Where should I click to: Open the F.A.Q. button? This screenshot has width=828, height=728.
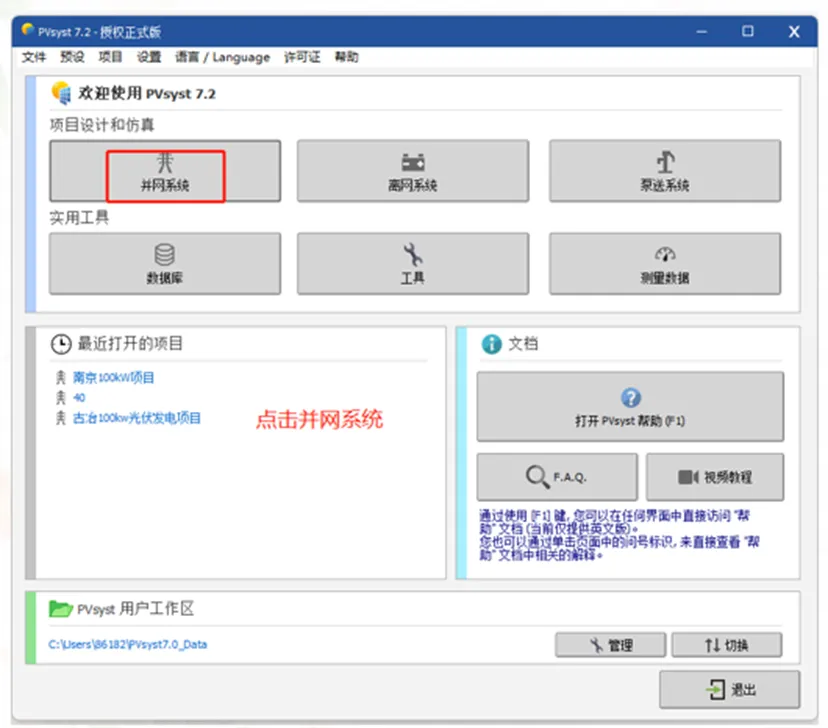pos(557,477)
